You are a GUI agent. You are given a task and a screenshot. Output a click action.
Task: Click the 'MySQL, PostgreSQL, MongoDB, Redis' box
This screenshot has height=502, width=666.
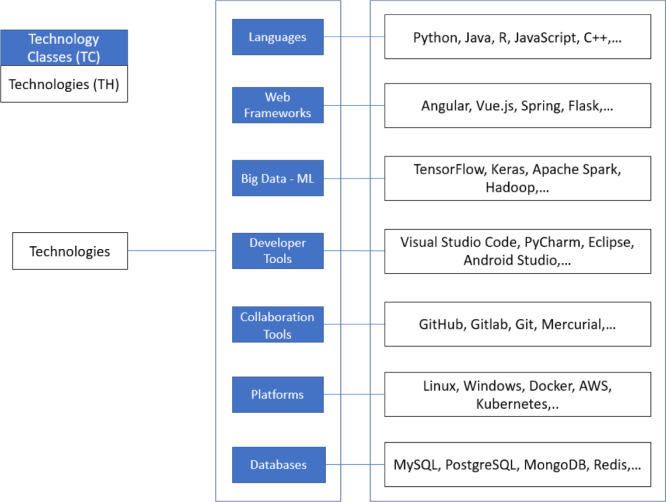pos(517,465)
